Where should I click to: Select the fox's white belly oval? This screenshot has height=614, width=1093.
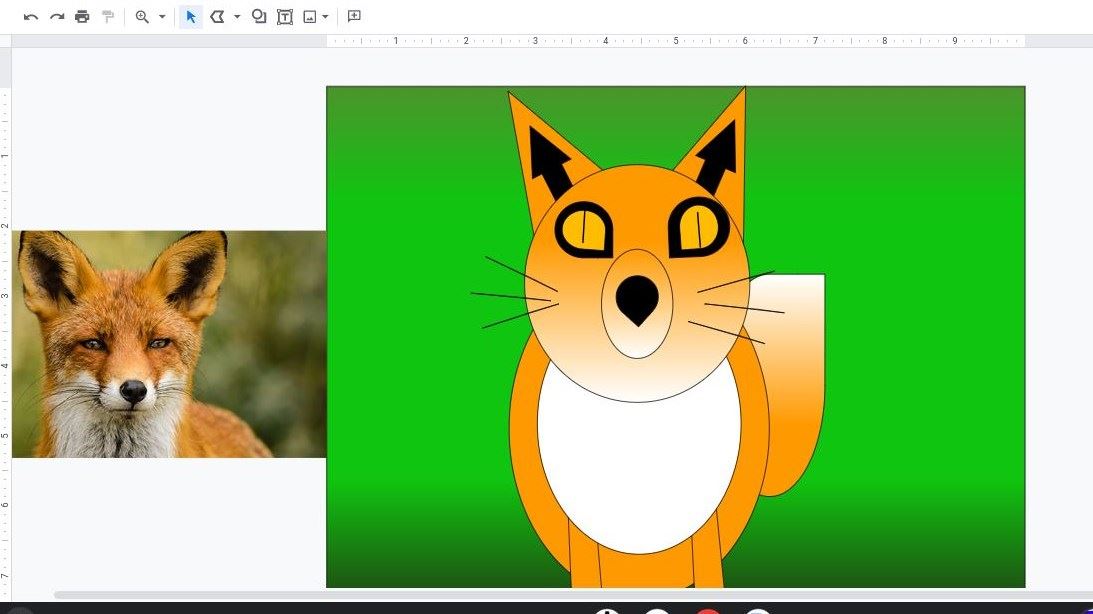pos(638,470)
